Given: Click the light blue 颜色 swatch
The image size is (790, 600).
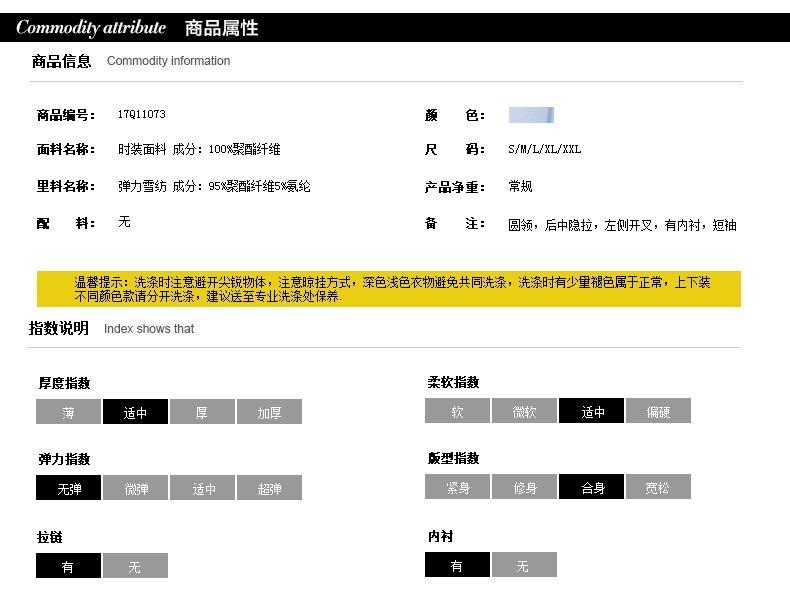Looking at the screenshot, I should [x=531, y=115].
